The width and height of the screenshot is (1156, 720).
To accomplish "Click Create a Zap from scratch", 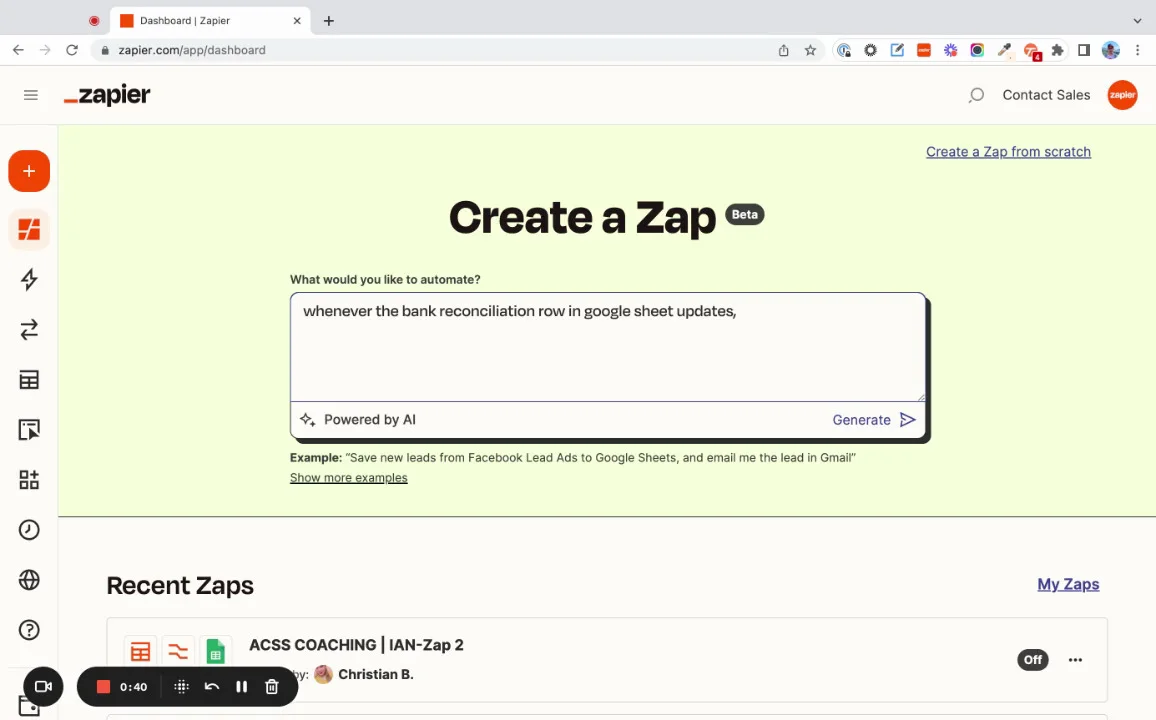I will (1008, 151).
